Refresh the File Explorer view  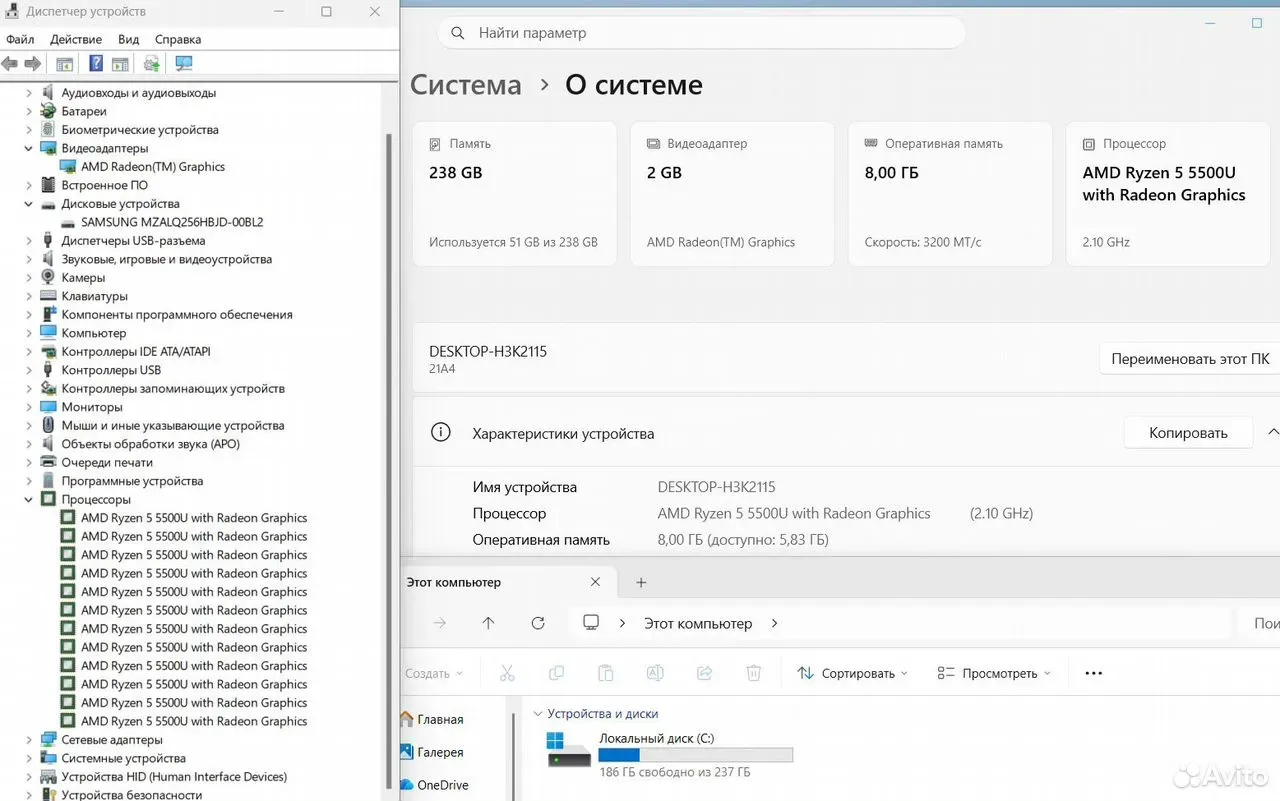point(538,623)
